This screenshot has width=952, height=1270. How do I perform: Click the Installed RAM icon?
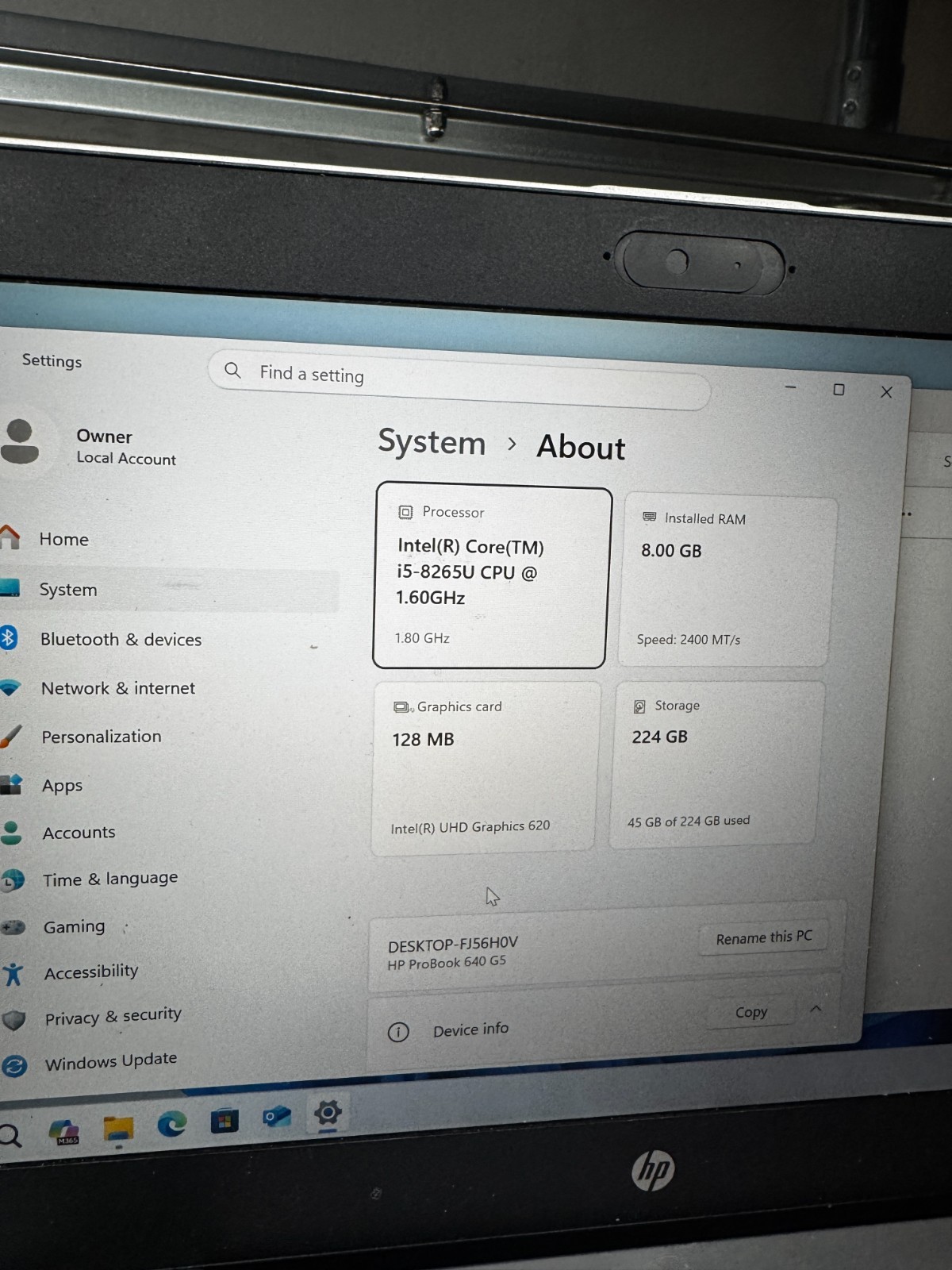click(x=649, y=517)
